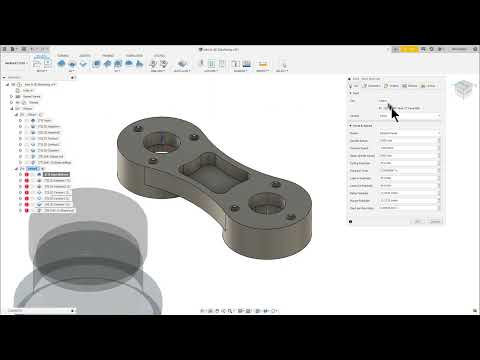480x360 pixels.
Task: Open the Setup group dropdown menu
Action: tap(41, 71)
